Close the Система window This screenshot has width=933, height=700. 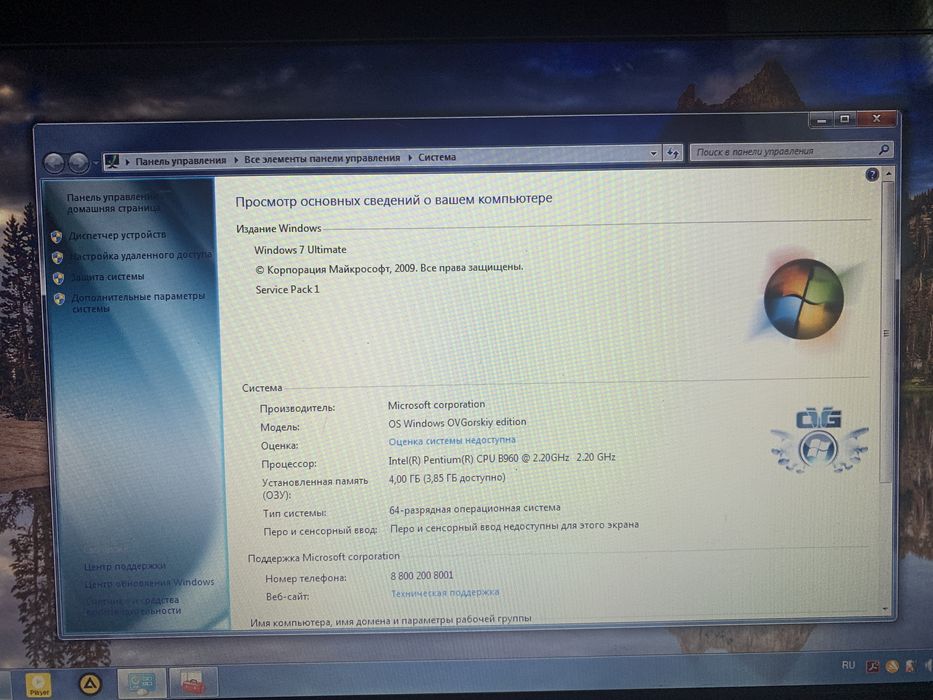click(x=876, y=118)
